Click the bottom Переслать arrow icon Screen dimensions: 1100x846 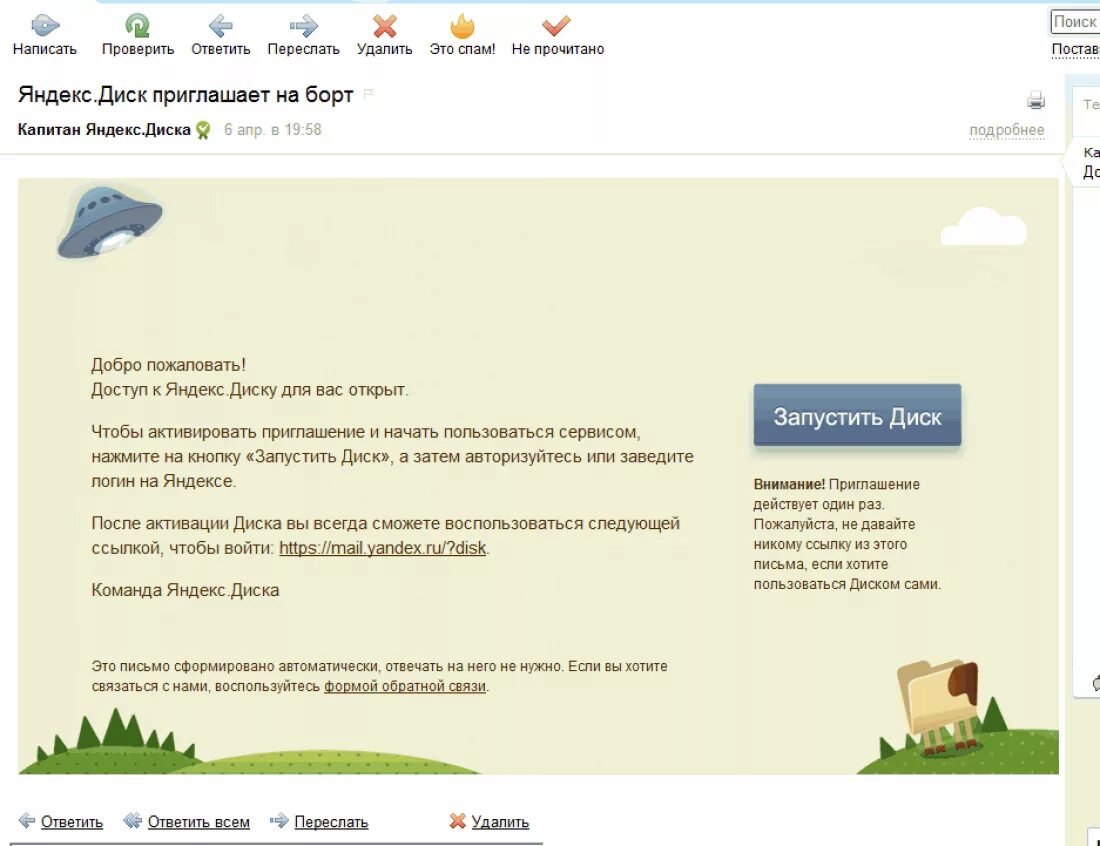click(x=279, y=820)
